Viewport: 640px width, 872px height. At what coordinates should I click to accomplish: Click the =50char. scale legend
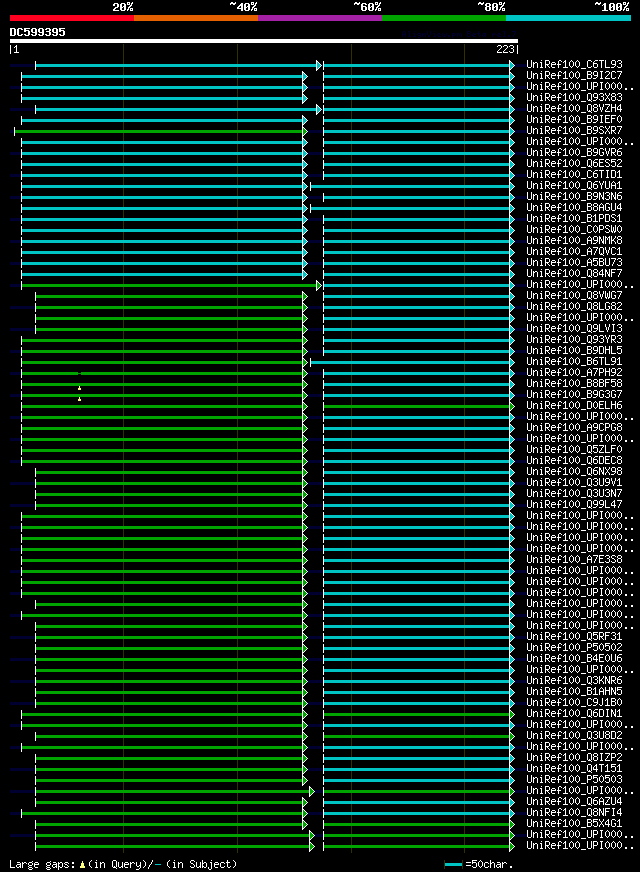coord(479,865)
